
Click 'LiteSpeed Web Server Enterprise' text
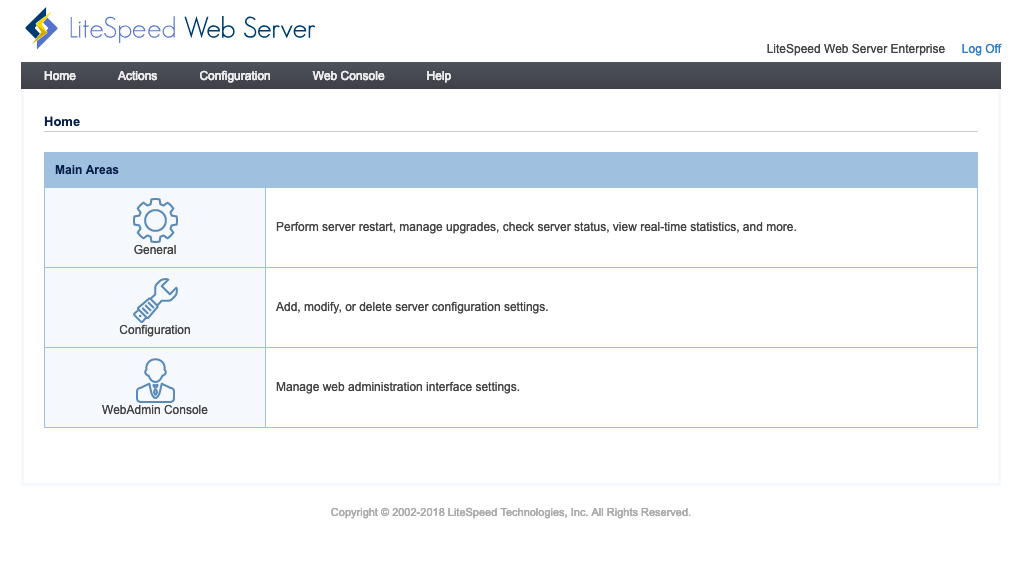click(x=855, y=49)
